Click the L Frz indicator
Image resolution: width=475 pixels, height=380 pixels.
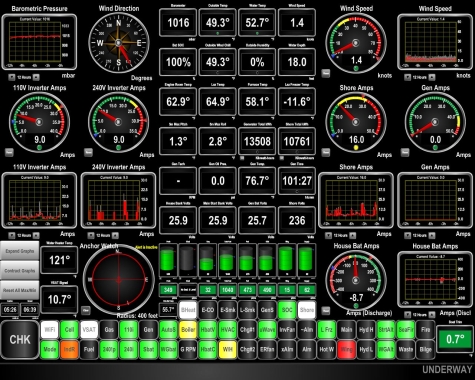(x=327, y=330)
